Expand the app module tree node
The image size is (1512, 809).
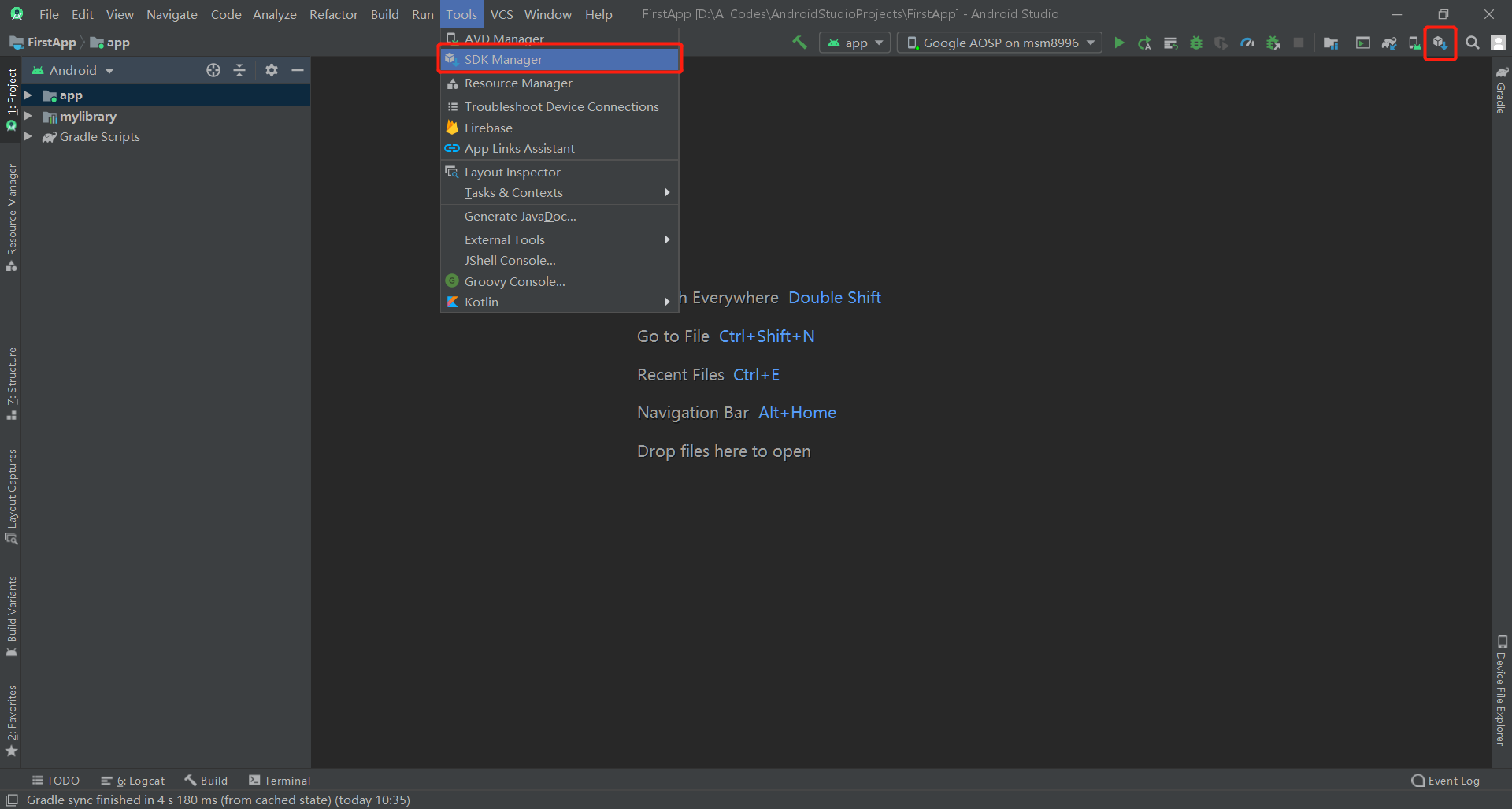(x=28, y=95)
